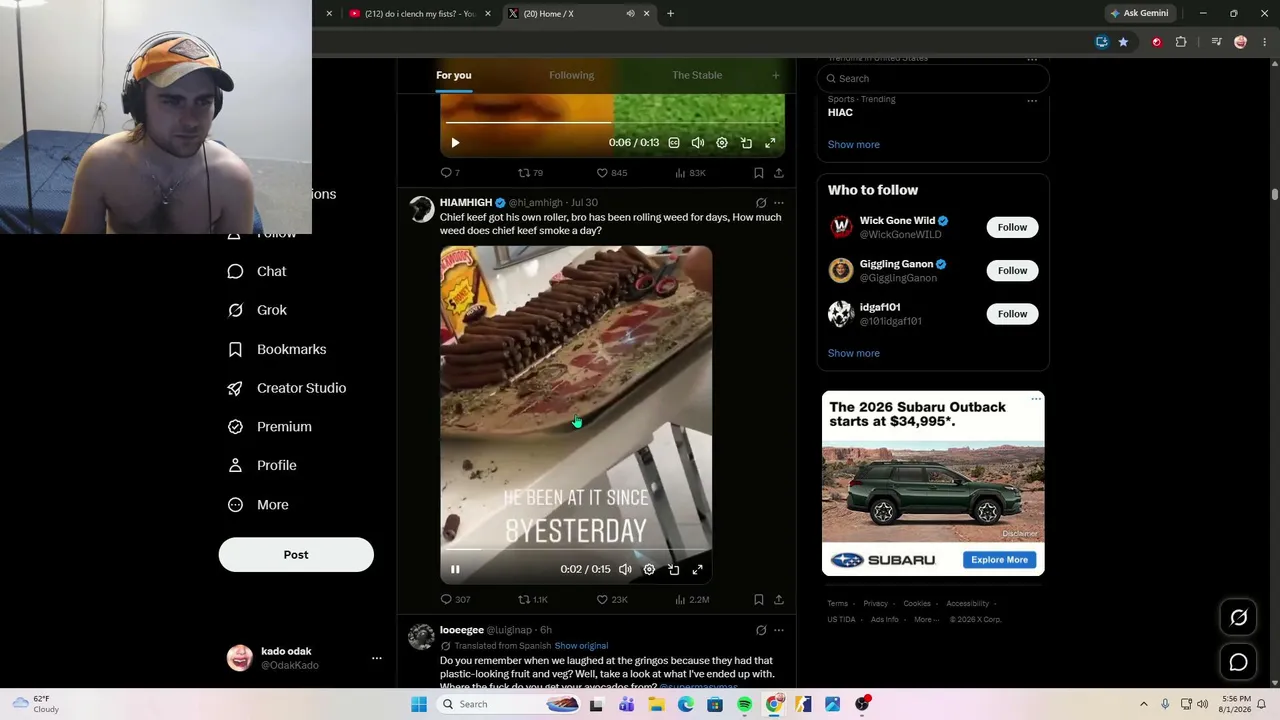Pause the Chief Keef roller video
Viewport: 1280px width, 720px height.
click(455, 569)
